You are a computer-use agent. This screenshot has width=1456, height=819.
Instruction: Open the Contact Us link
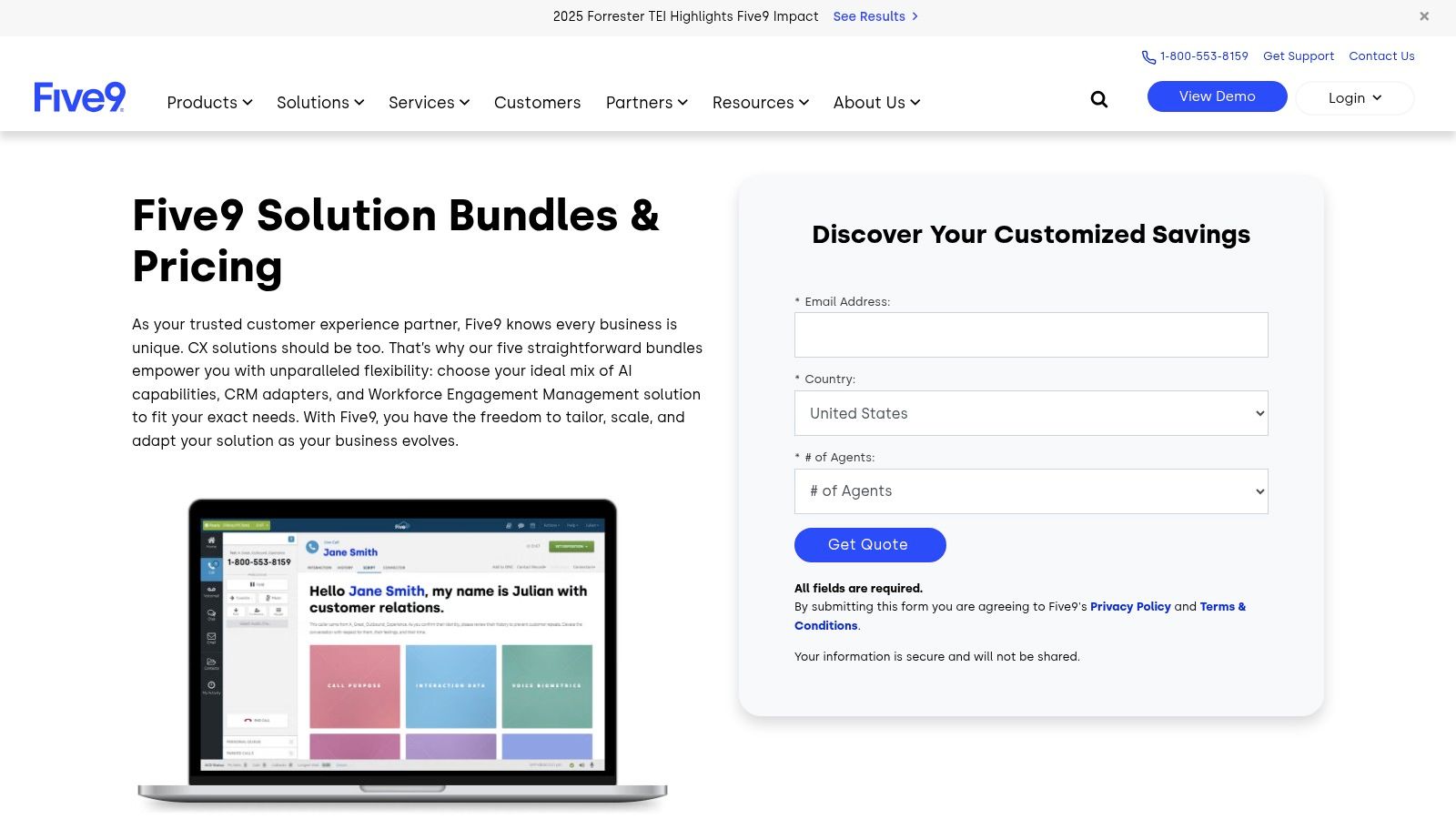(1381, 56)
